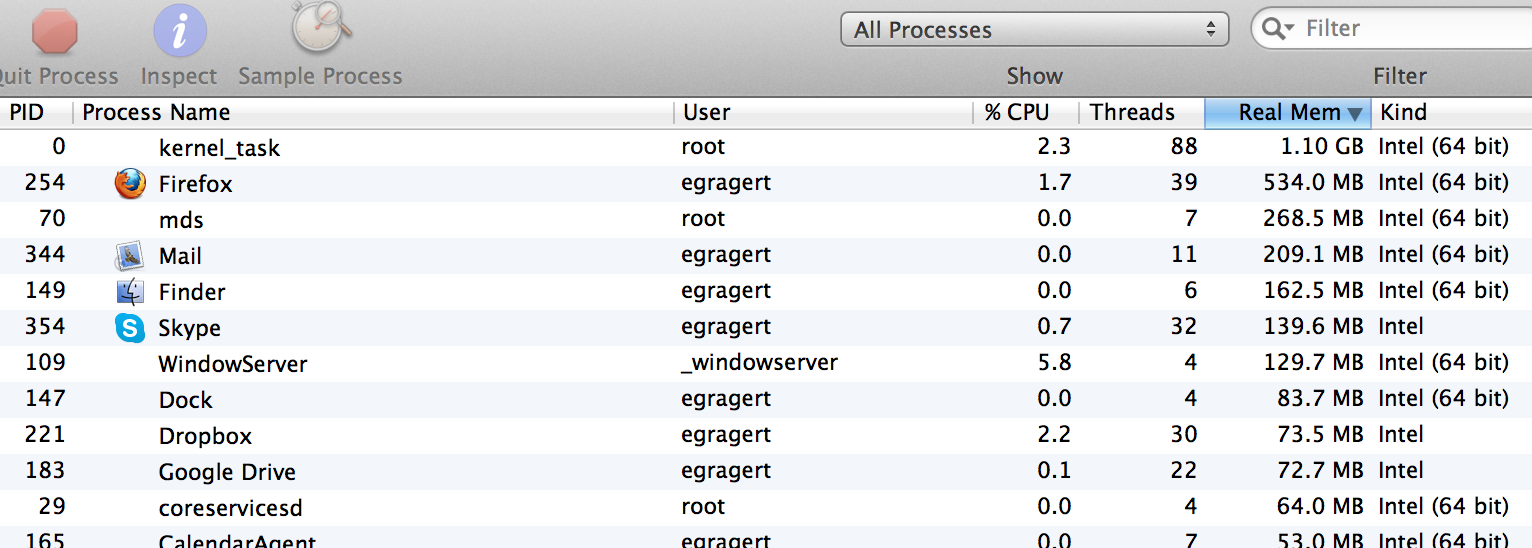
Task: Select the Google Drive process row
Action: 766,471
